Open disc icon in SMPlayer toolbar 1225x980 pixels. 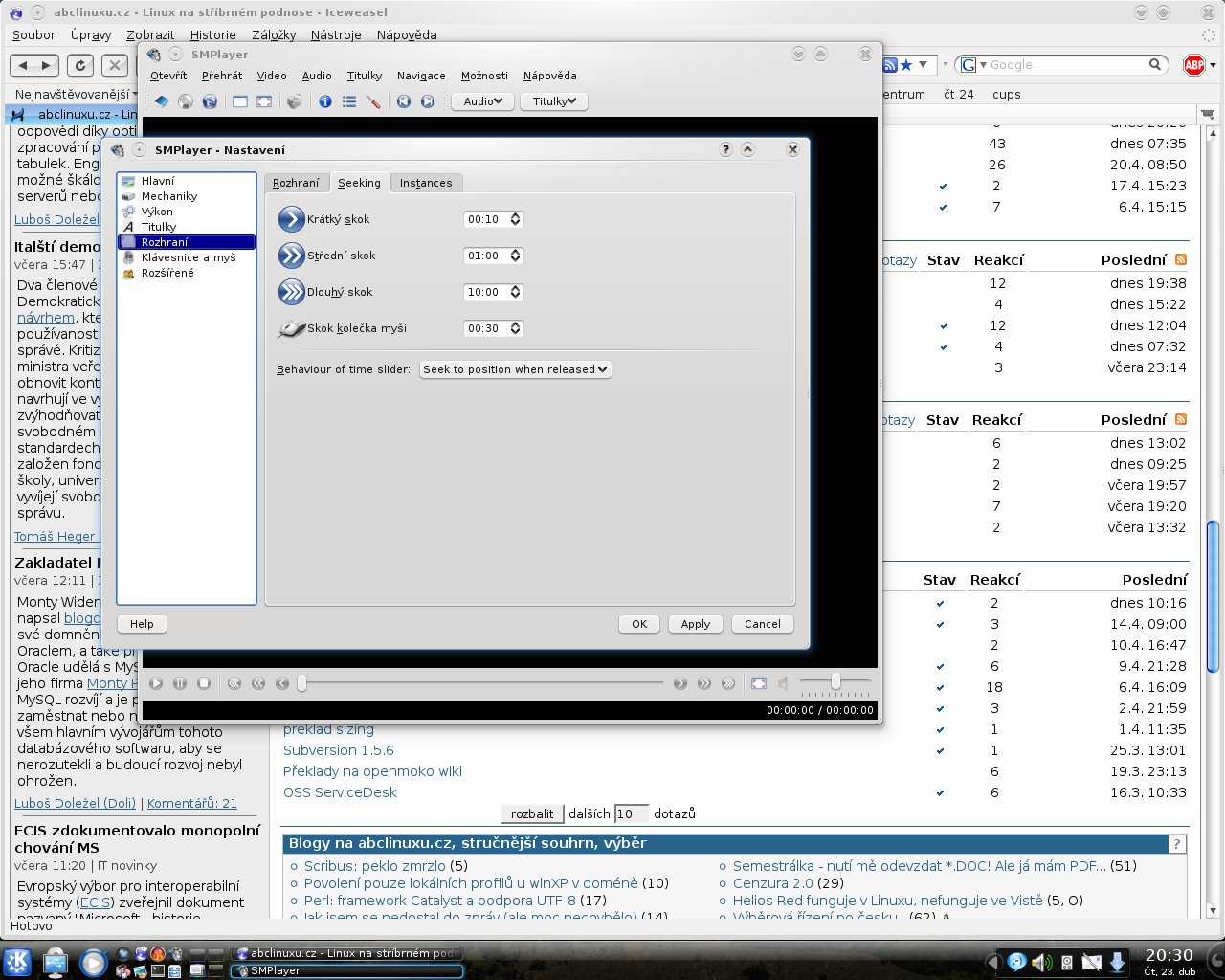[186, 101]
